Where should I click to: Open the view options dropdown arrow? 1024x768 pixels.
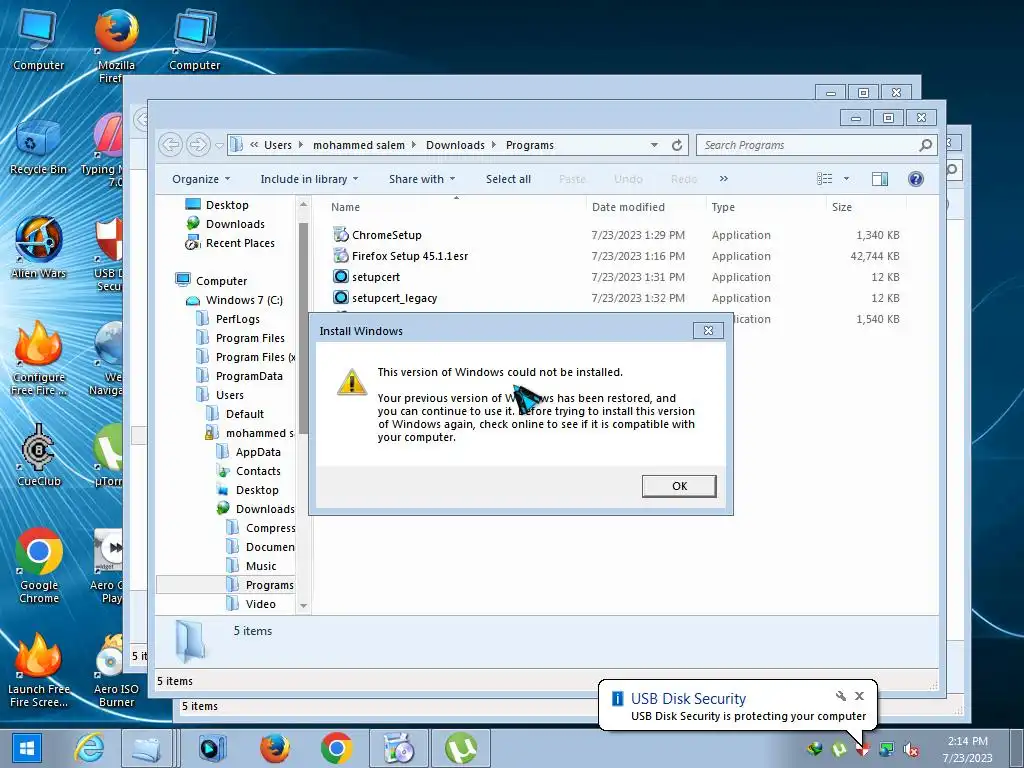click(x=846, y=178)
